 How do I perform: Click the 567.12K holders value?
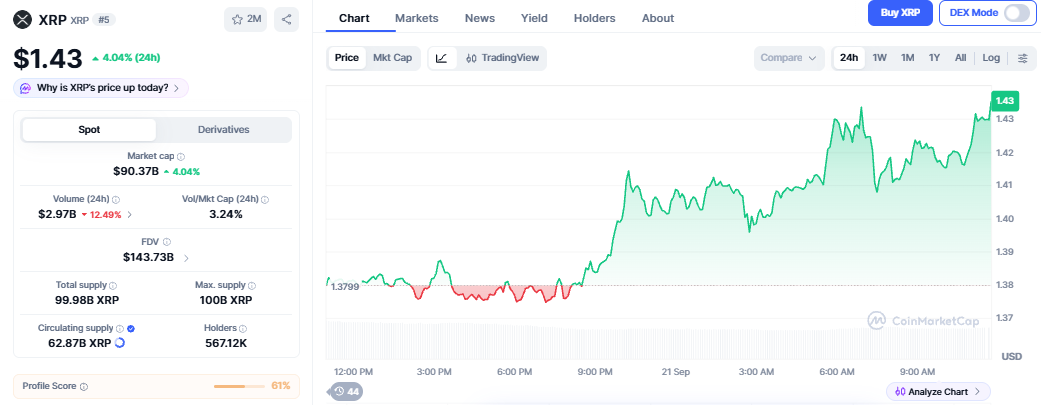click(x=226, y=343)
